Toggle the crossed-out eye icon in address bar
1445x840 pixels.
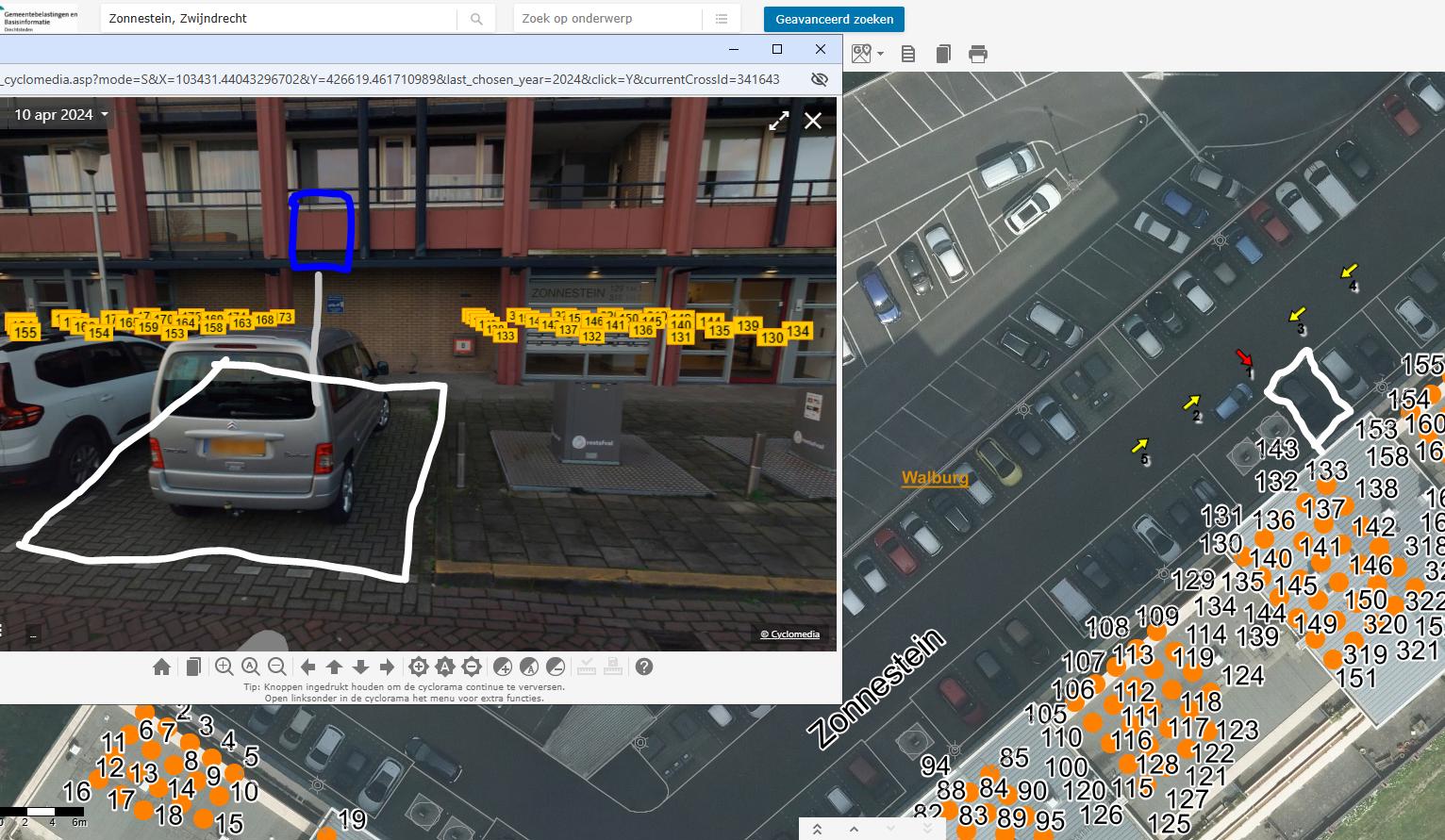(820, 79)
